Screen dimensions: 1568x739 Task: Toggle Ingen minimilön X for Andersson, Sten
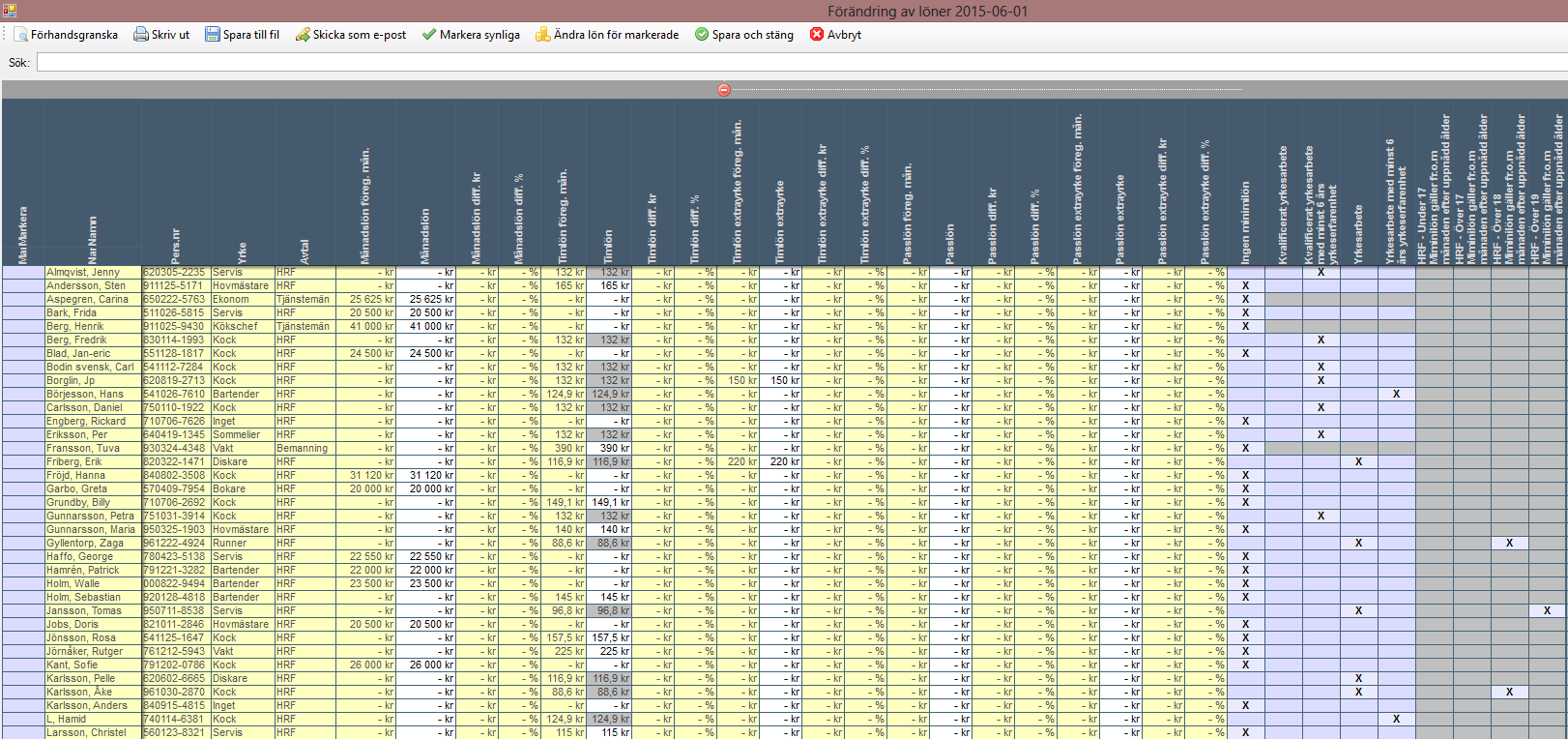pyautogui.click(x=1246, y=286)
